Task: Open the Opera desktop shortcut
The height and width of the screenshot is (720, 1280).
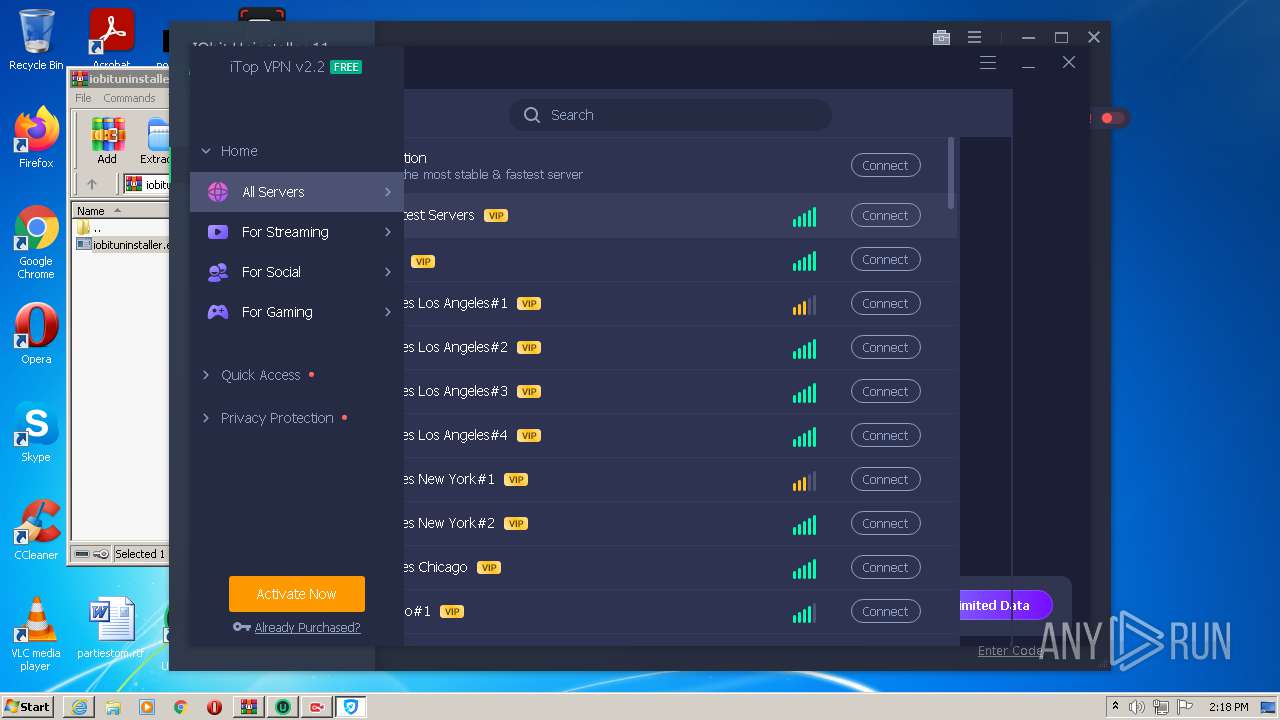Action: point(36,334)
